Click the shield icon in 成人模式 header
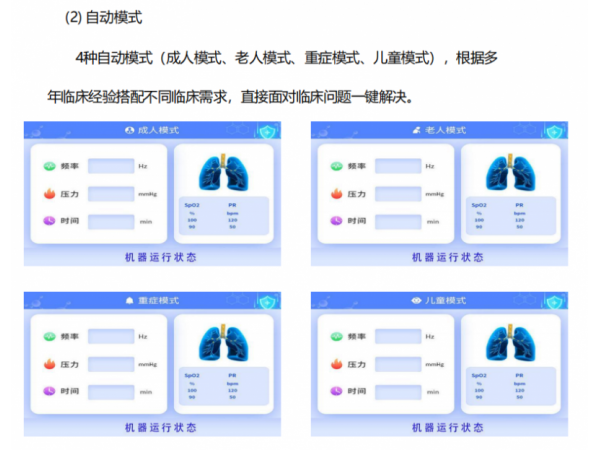This screenshot has height=450, width=600. (x=266, y=130)
